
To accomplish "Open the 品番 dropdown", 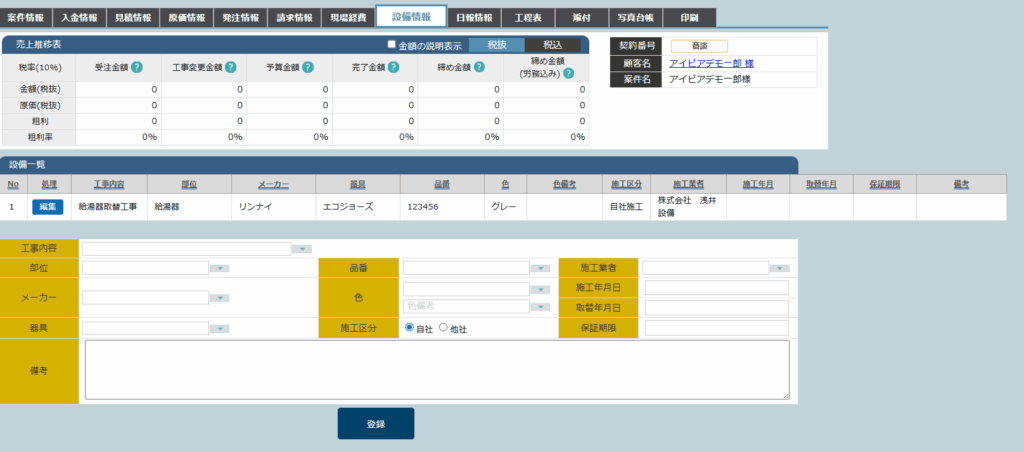I will 540,268.
